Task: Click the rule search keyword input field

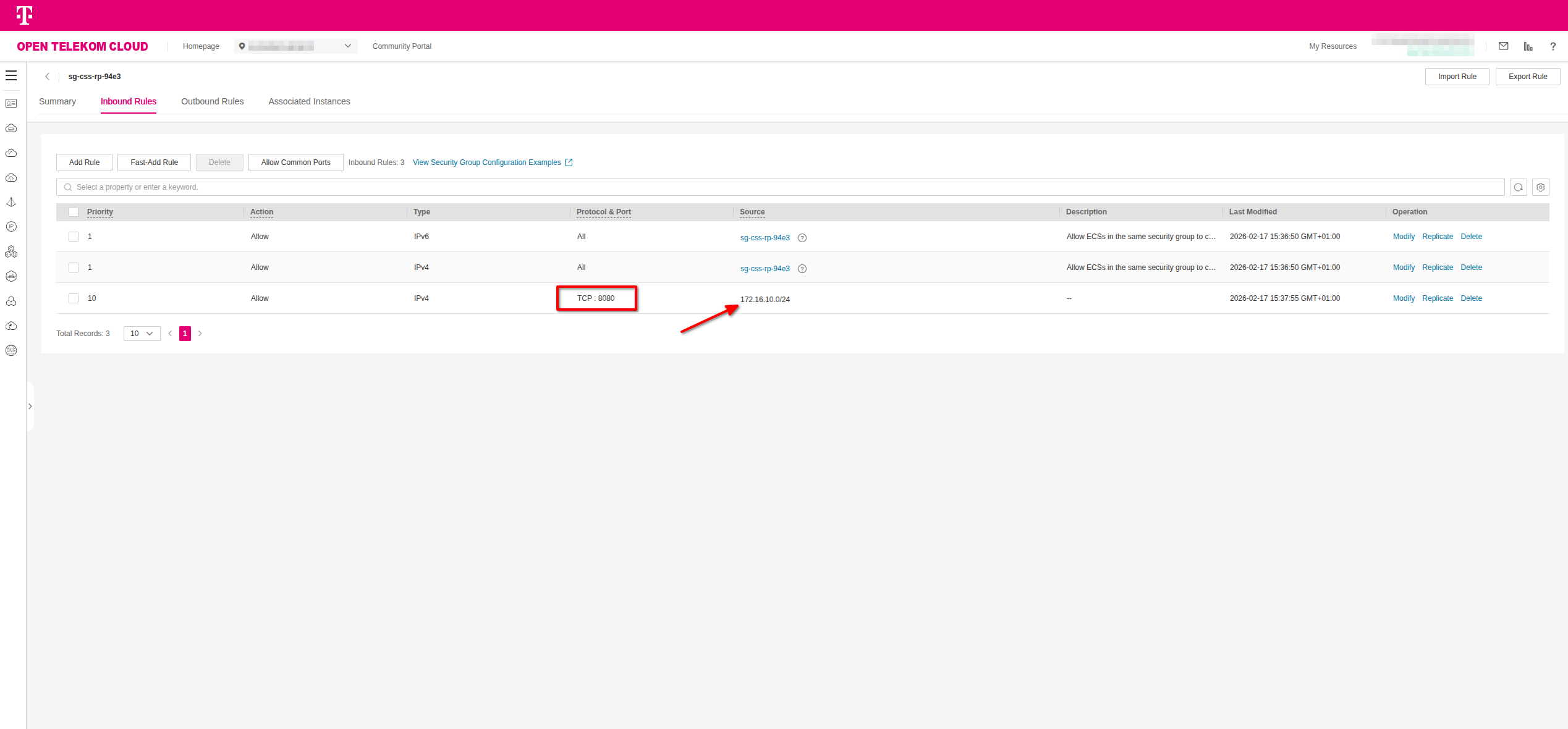Action: [x=742, y=187]
